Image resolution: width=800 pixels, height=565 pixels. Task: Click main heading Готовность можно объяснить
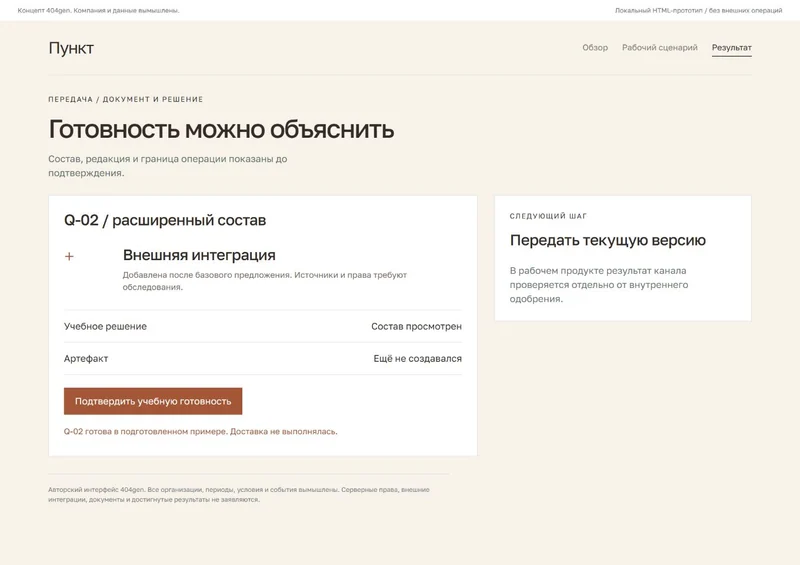[221, 129]
